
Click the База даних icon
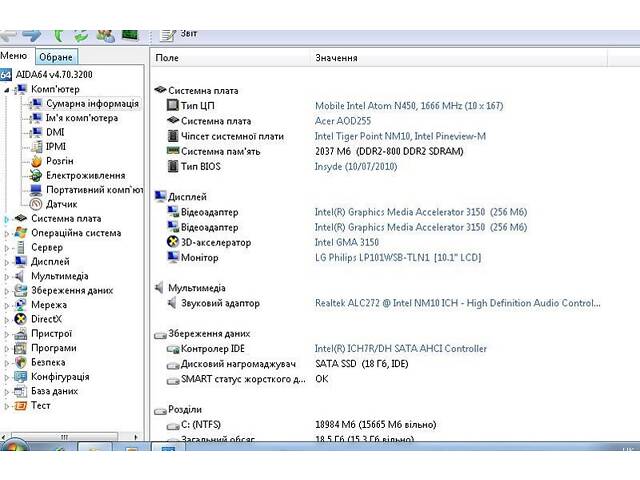click(x=20, y=391)
